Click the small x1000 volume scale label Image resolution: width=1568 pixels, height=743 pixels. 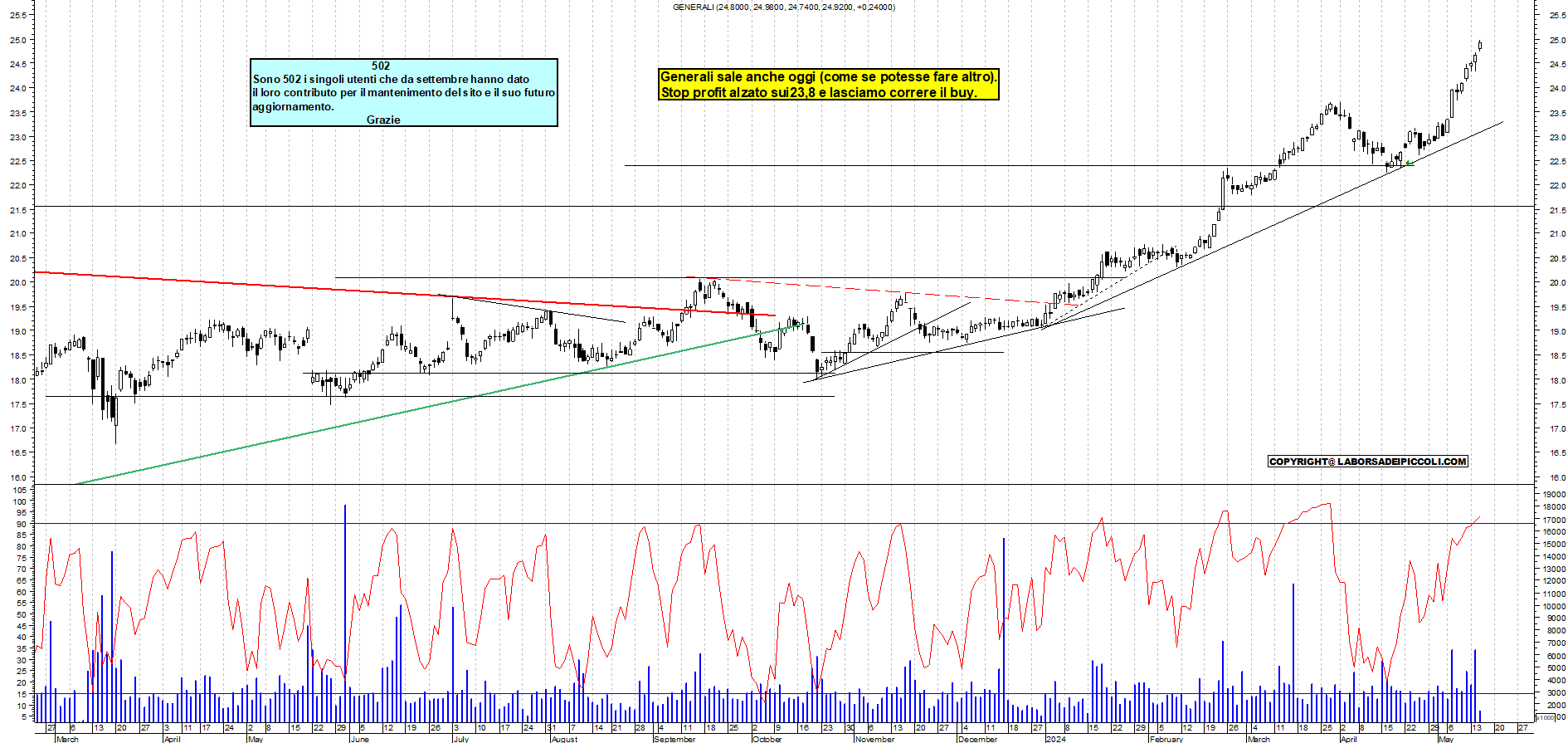pyautogui.click(x=1546, y=717)
